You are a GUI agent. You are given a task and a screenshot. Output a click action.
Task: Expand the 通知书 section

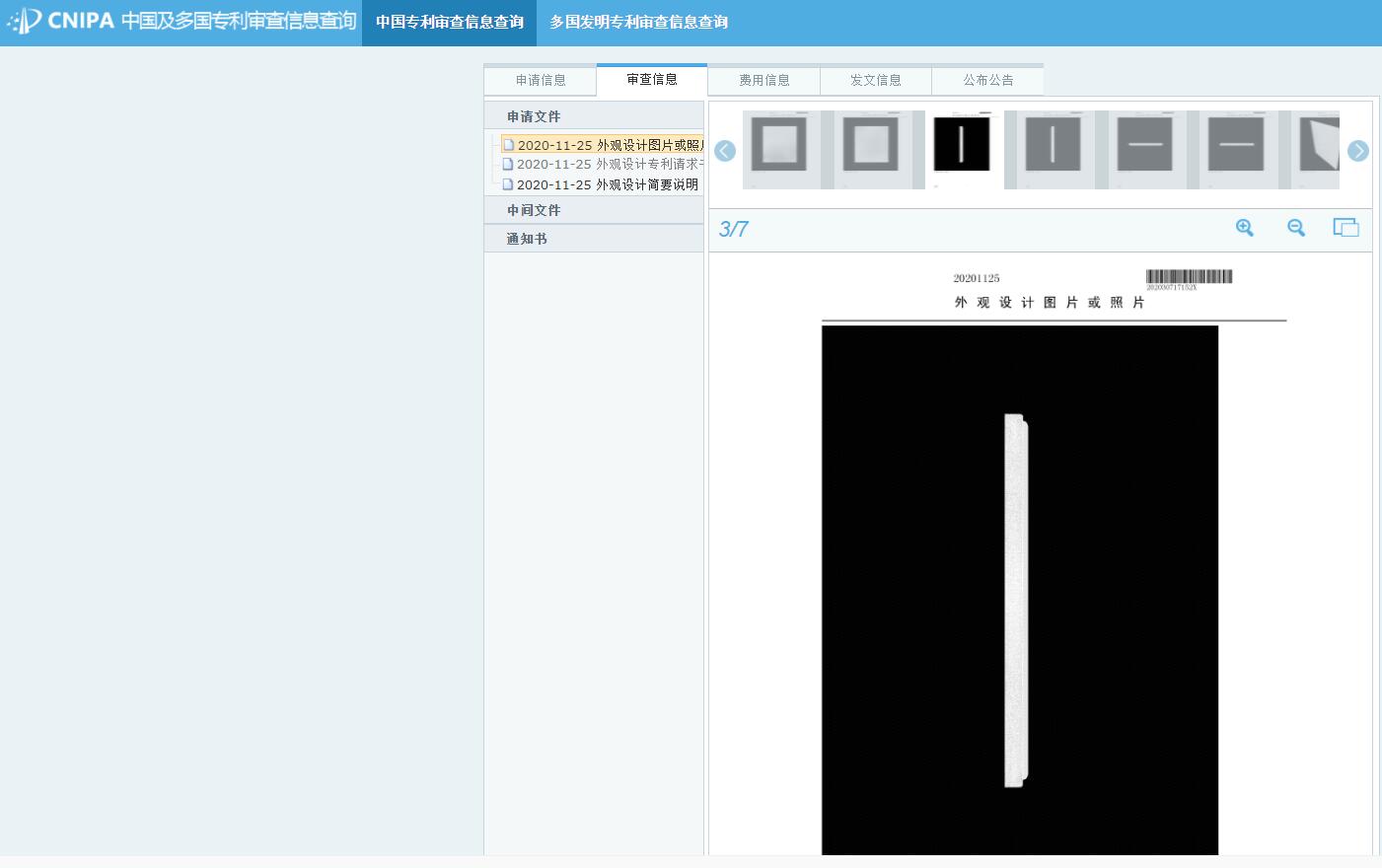pos(527,239)
